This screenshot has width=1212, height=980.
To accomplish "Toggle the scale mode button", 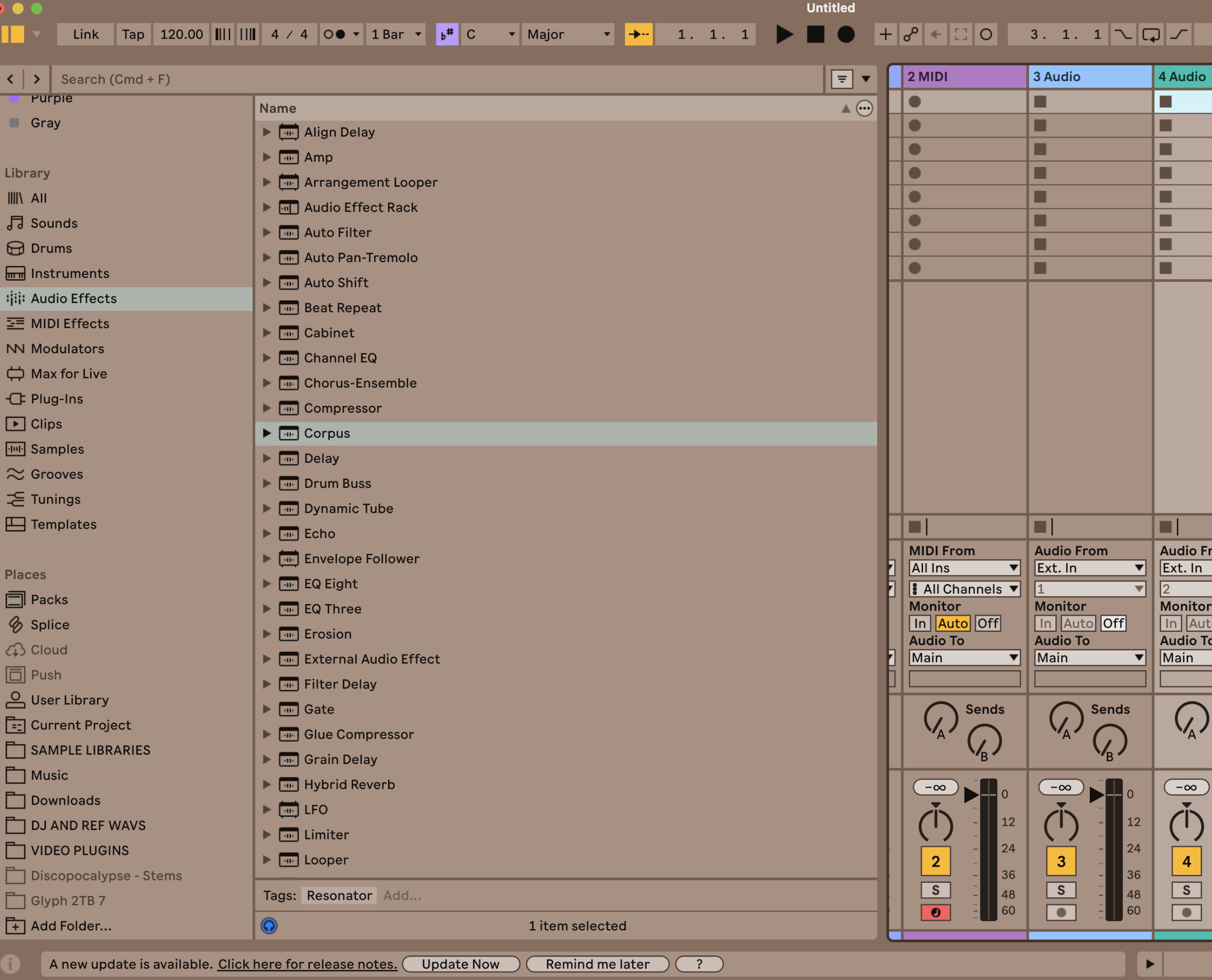I will click(x=447, y=34).
